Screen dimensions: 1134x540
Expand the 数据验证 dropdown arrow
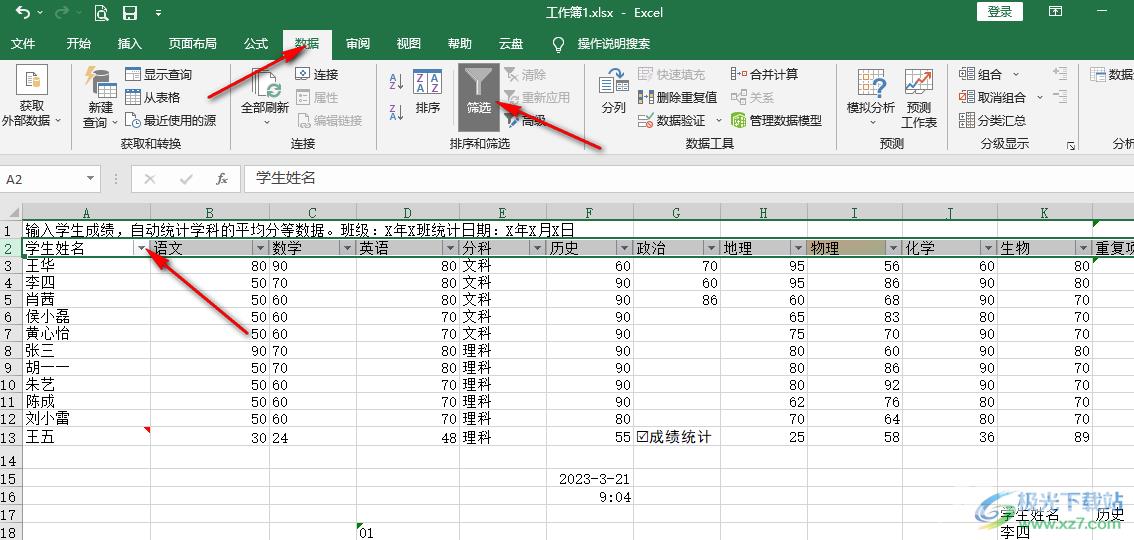pyautogui.click(x=719, y=121)
